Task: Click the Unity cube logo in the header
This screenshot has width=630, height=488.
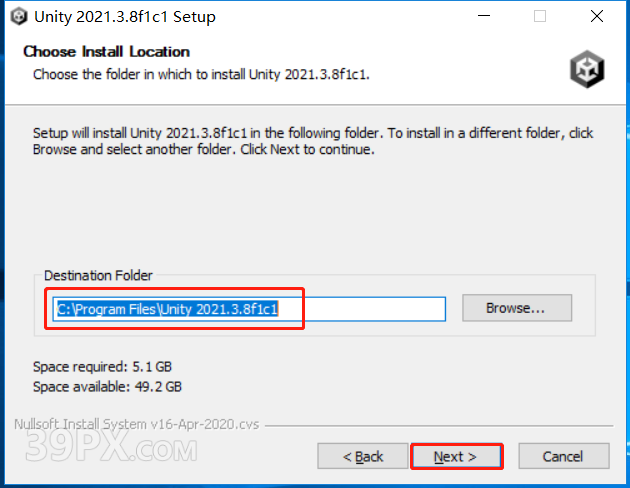Action: pos(587,69)
